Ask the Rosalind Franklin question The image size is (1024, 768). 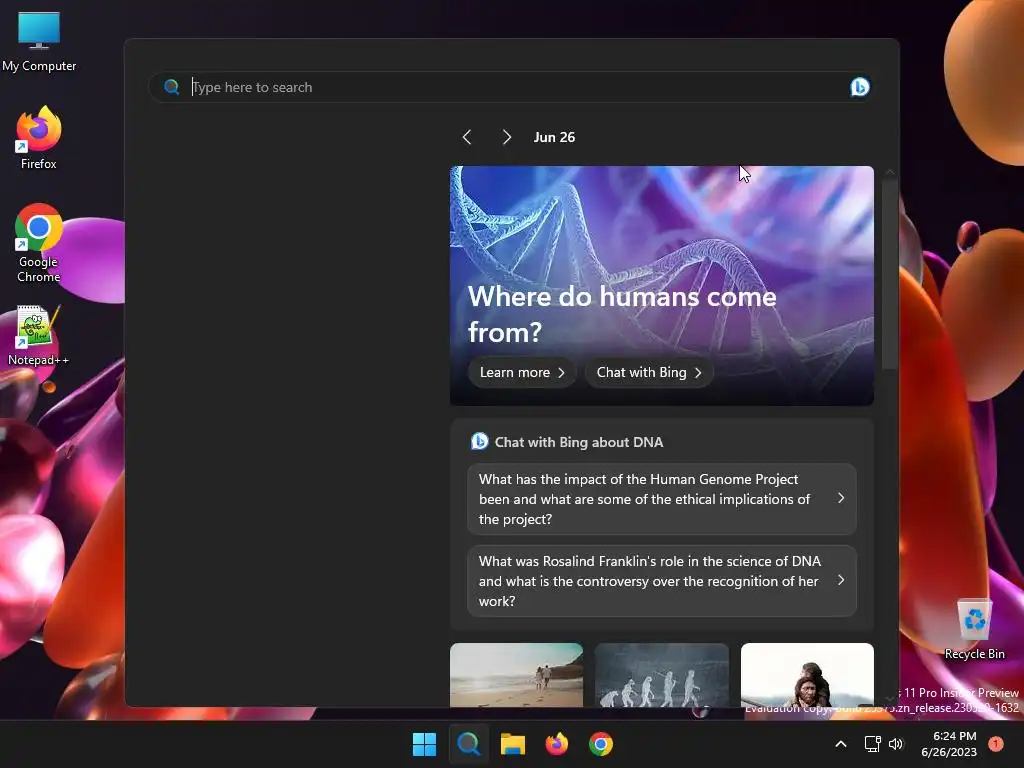pos(662,581)
